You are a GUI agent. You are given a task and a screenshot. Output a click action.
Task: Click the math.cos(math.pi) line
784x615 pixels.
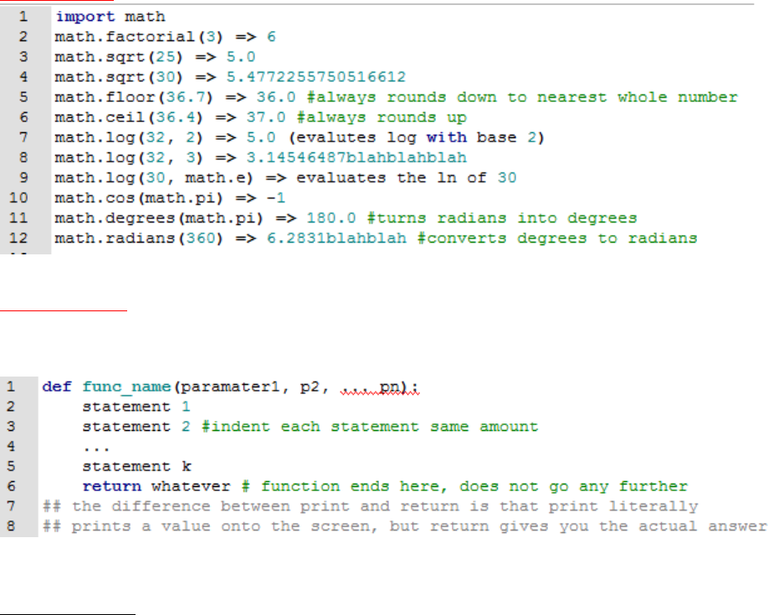[170, 198]
